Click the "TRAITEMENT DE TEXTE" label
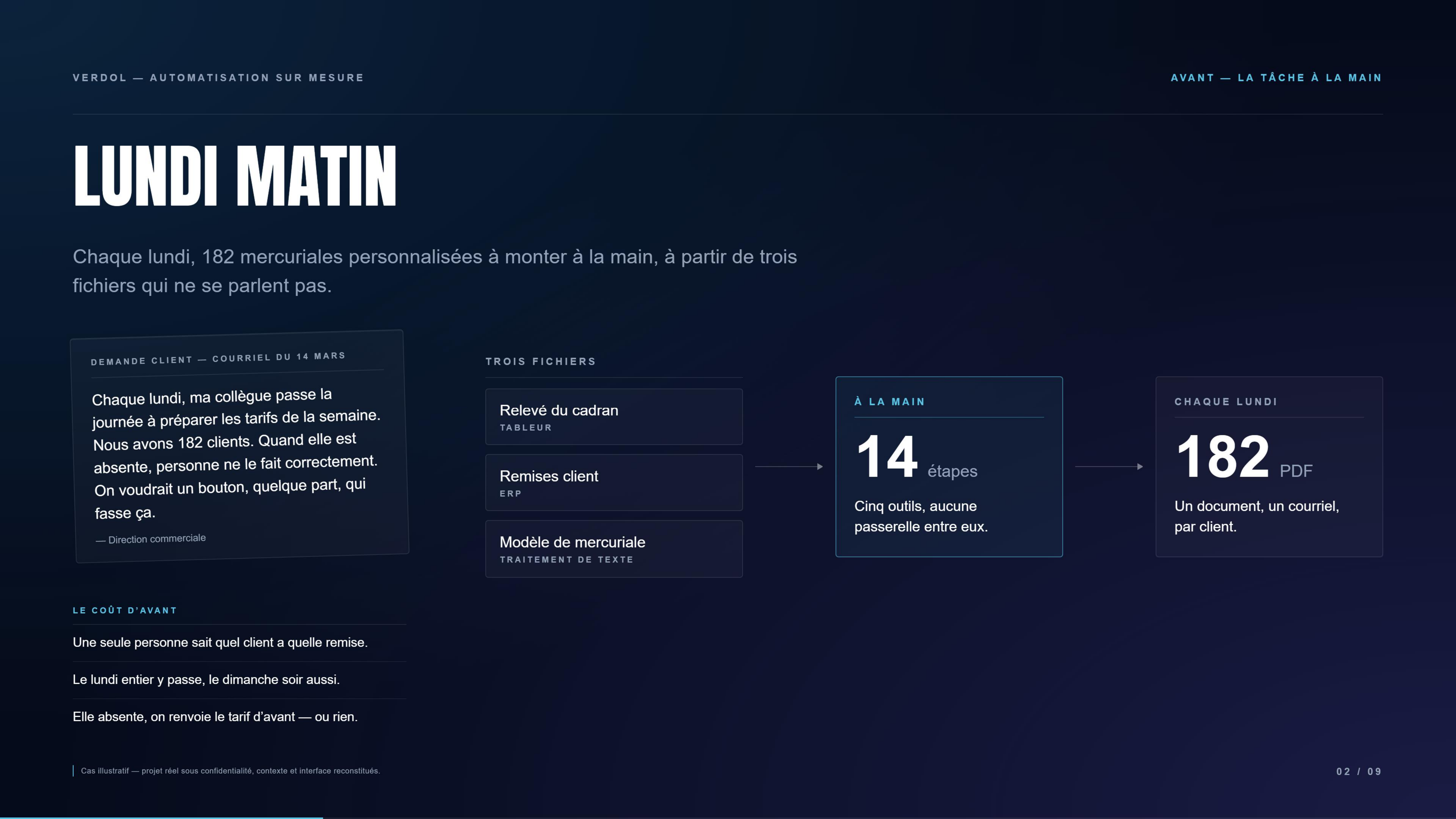This screenshot has width=1456, height=819. [x=566, y=560]
